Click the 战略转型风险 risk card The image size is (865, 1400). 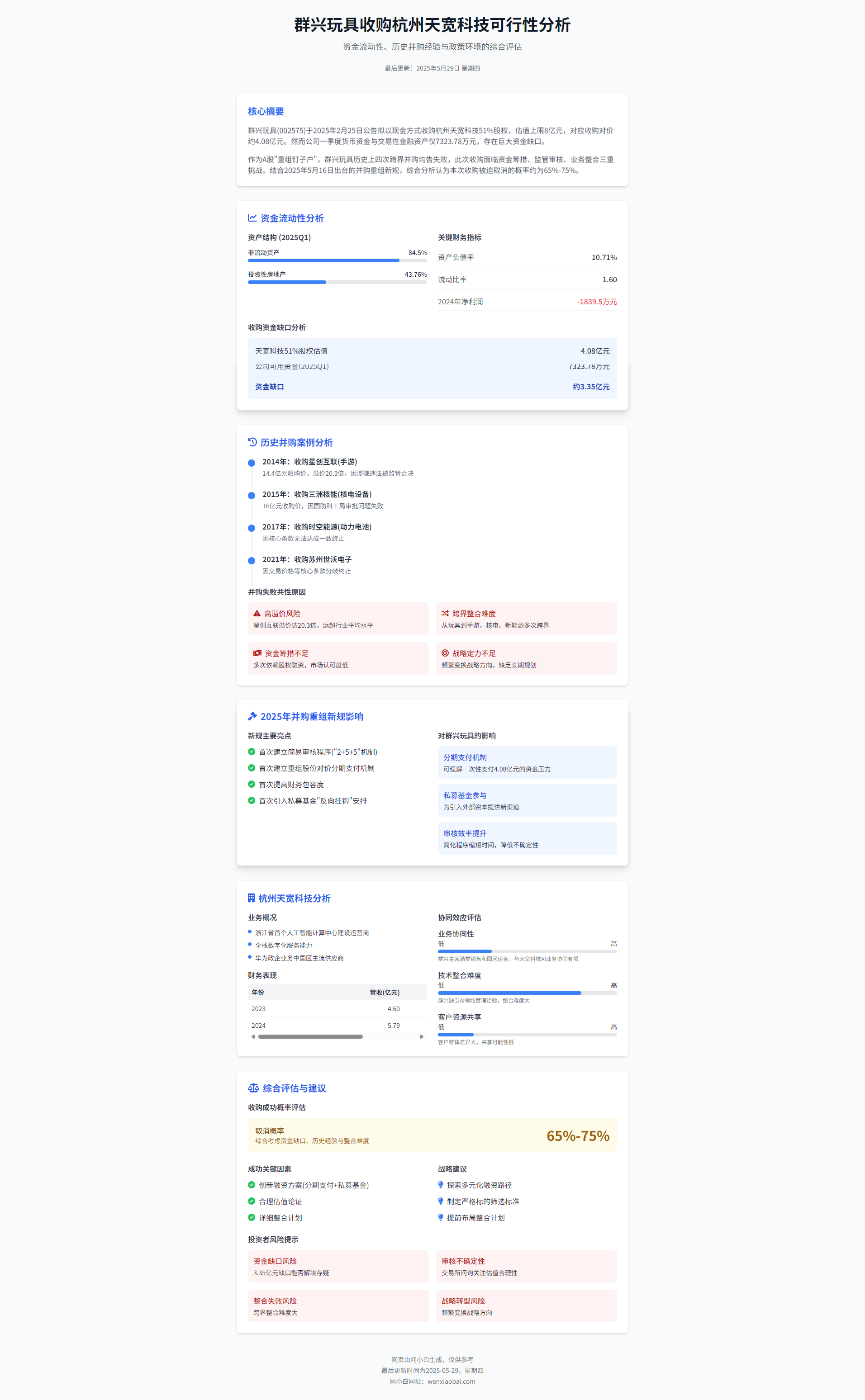(526, 1305)
